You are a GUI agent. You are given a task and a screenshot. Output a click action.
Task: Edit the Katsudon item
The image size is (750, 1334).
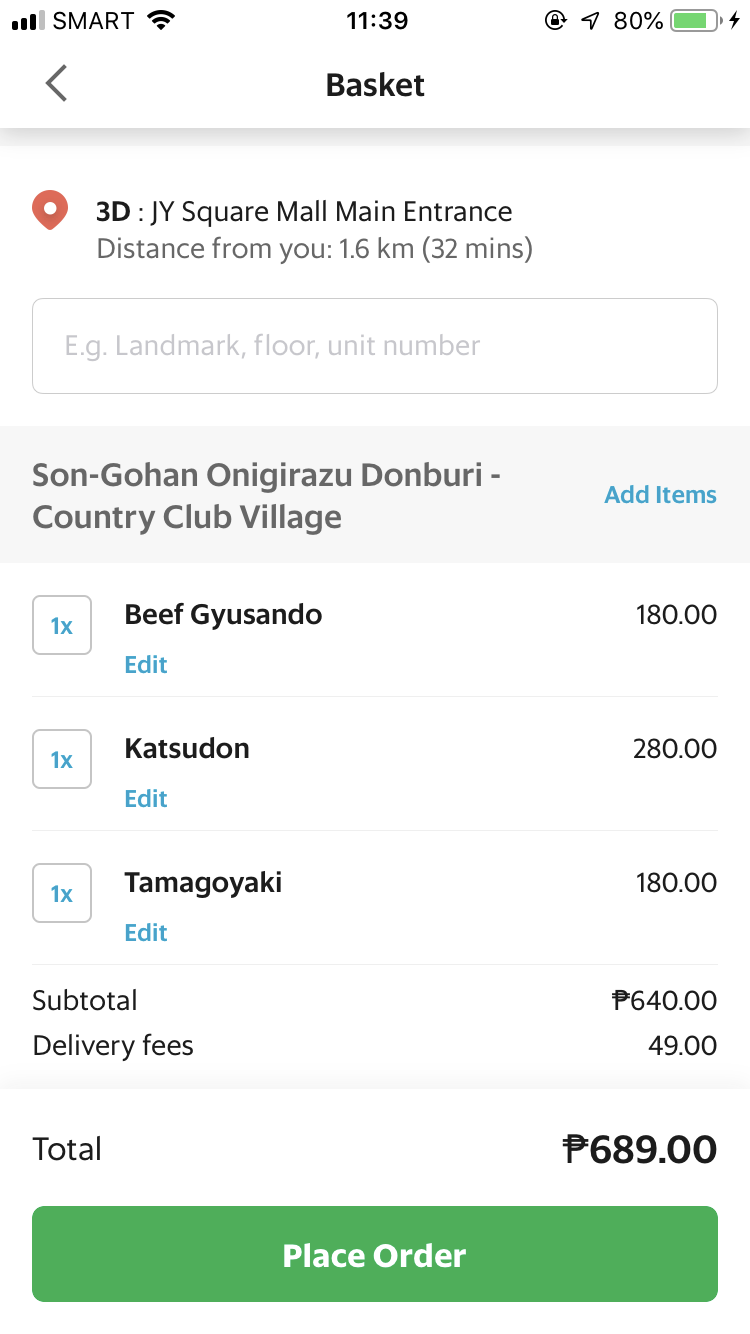tap(146, 799)
